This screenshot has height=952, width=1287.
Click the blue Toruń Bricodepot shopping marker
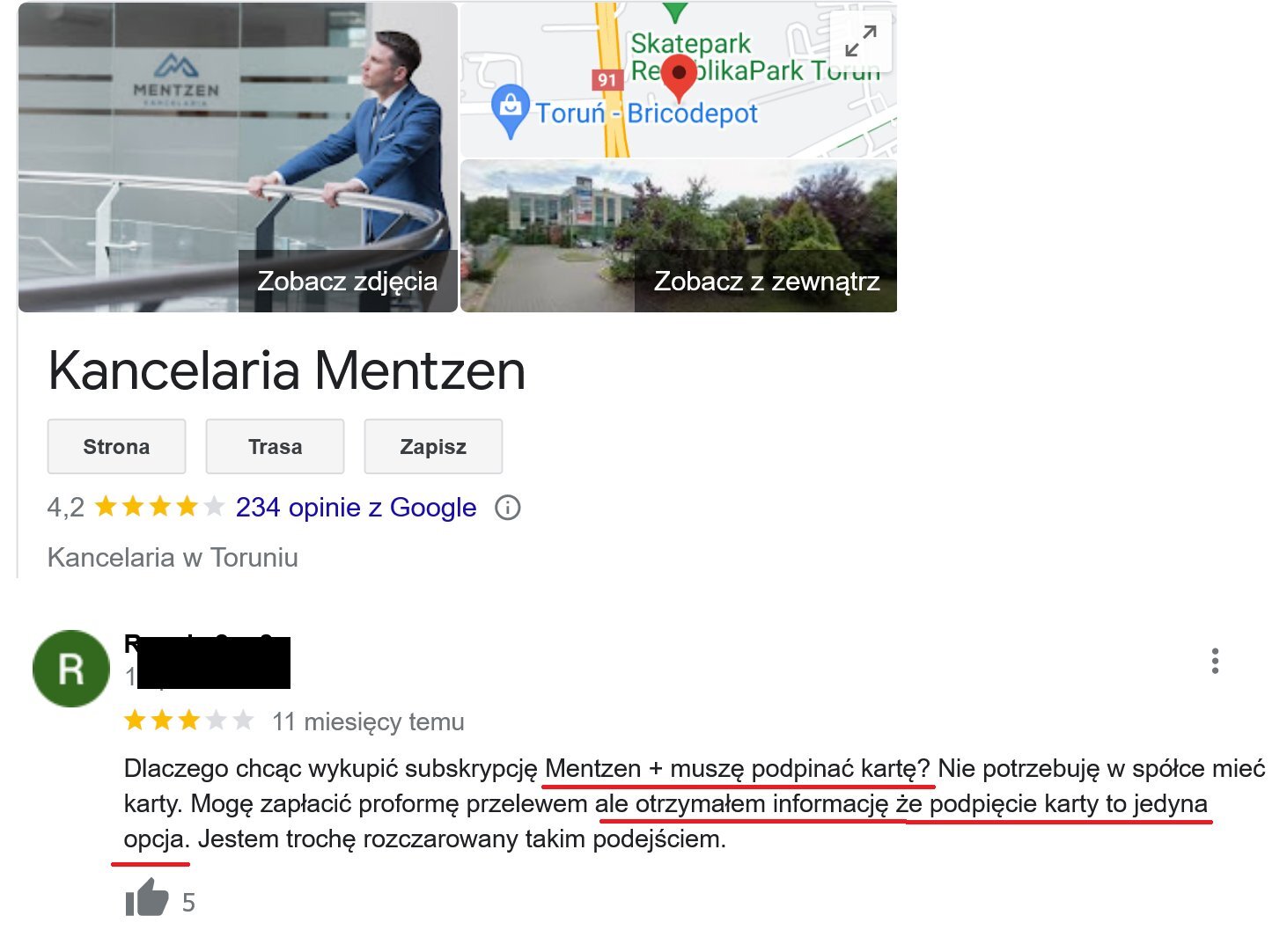(x=510, y=111)
